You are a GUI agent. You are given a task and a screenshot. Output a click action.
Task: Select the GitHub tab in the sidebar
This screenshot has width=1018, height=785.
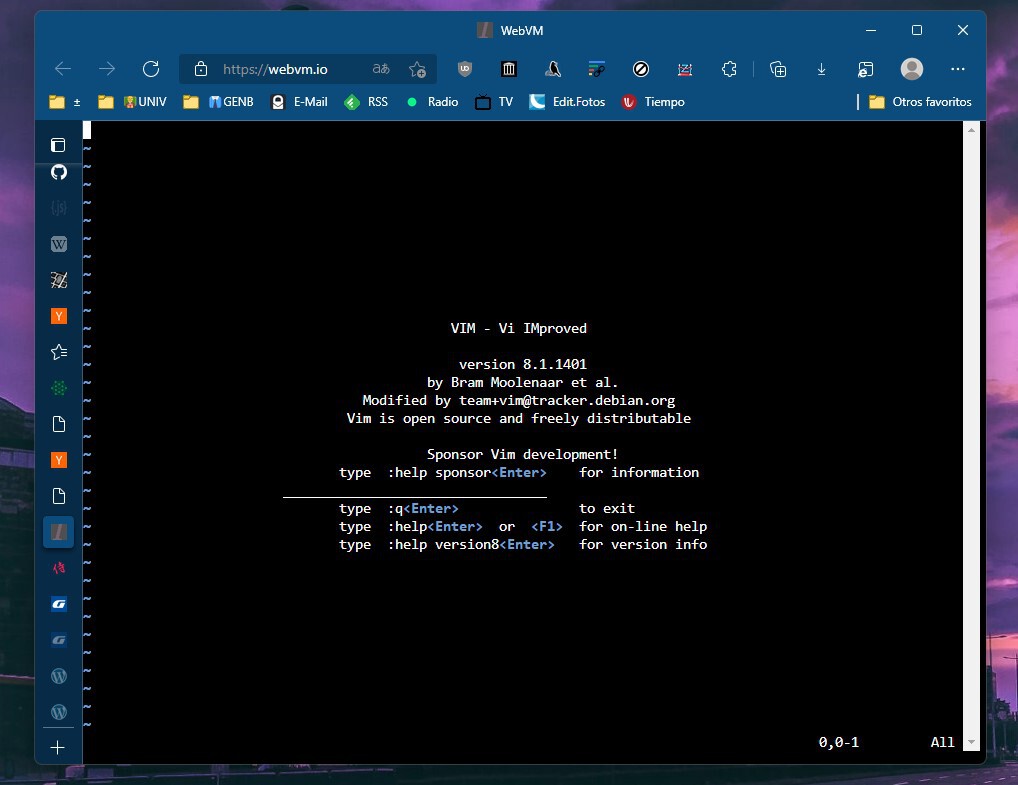[59, 172]
